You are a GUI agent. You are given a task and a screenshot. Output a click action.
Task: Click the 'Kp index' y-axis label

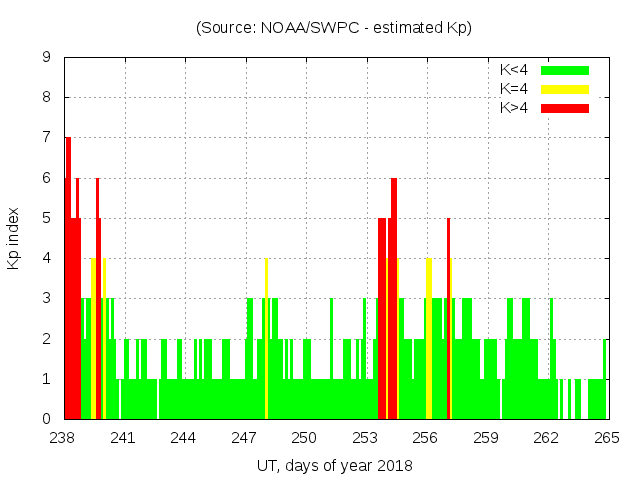(x=14, y=238)
